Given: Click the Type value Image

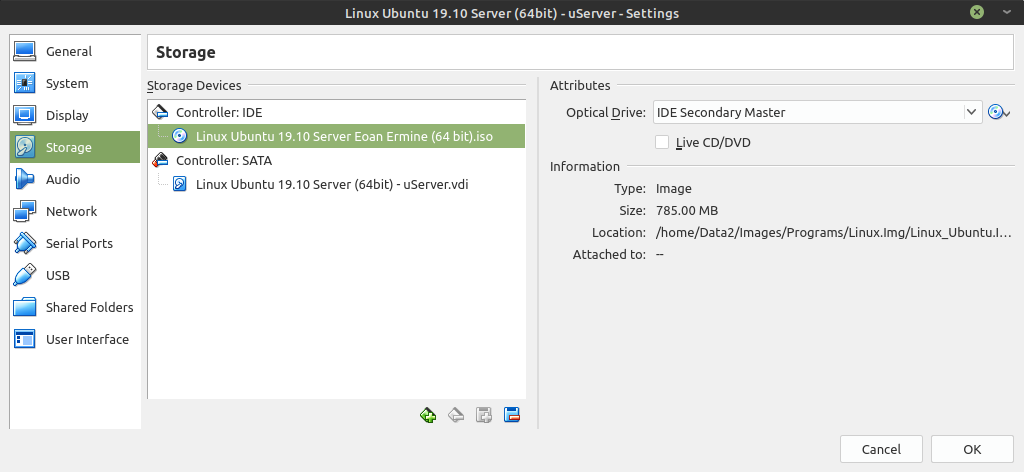Looking at the screenshot, I should click(673, 189).
